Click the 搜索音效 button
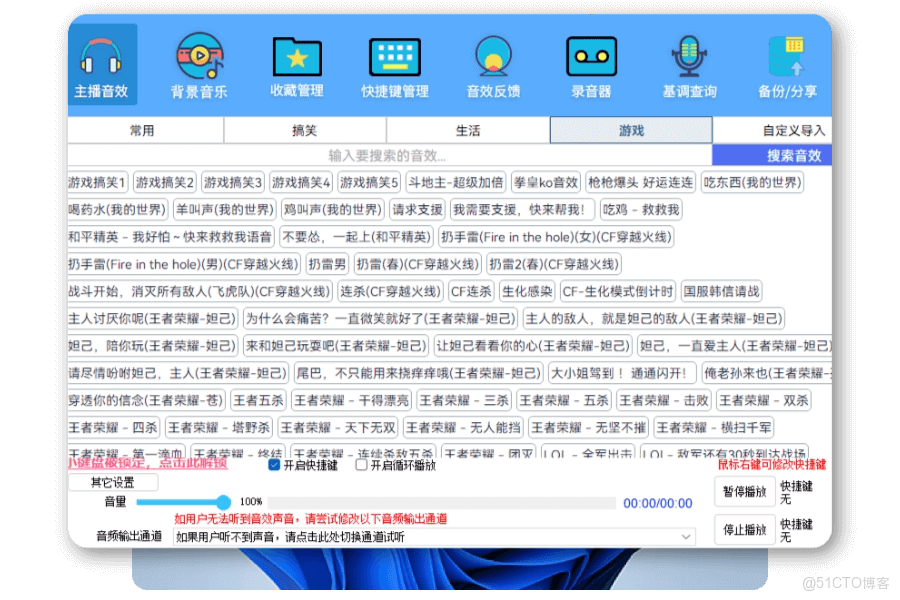This screenshot has height=600, width=900. tap(772, 155)
